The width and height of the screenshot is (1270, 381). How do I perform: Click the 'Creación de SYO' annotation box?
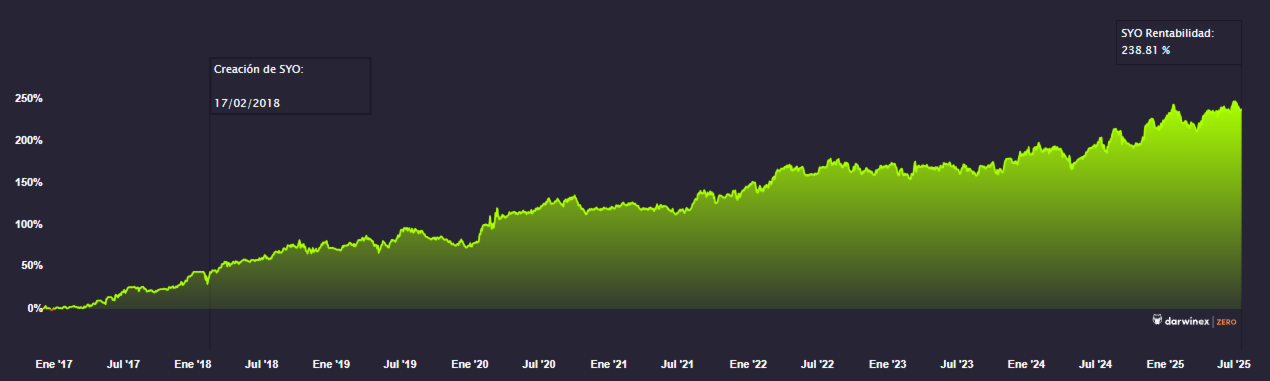(x=290, y=86)
